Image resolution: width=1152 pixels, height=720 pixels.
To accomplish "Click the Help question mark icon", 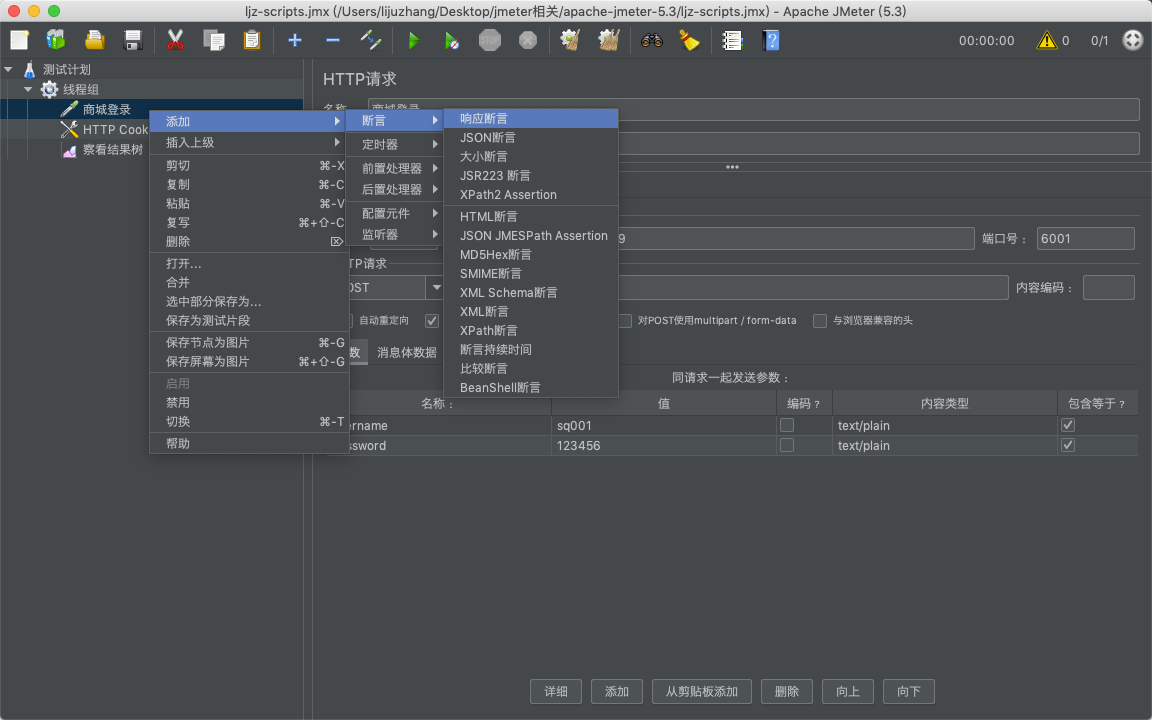I will coord(771,40).
